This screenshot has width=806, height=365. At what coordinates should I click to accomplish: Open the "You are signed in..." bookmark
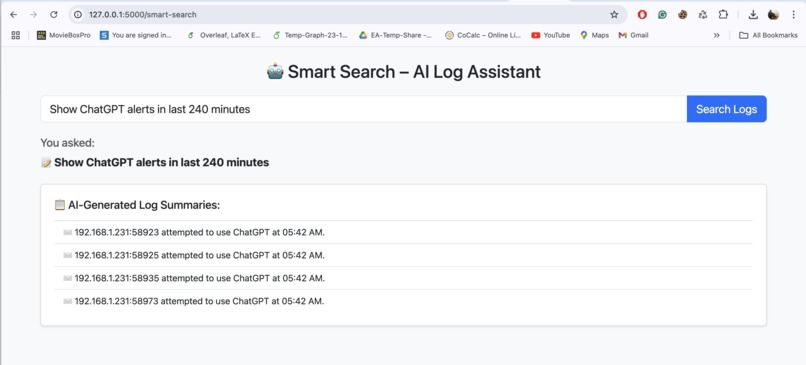click(136, 35)
